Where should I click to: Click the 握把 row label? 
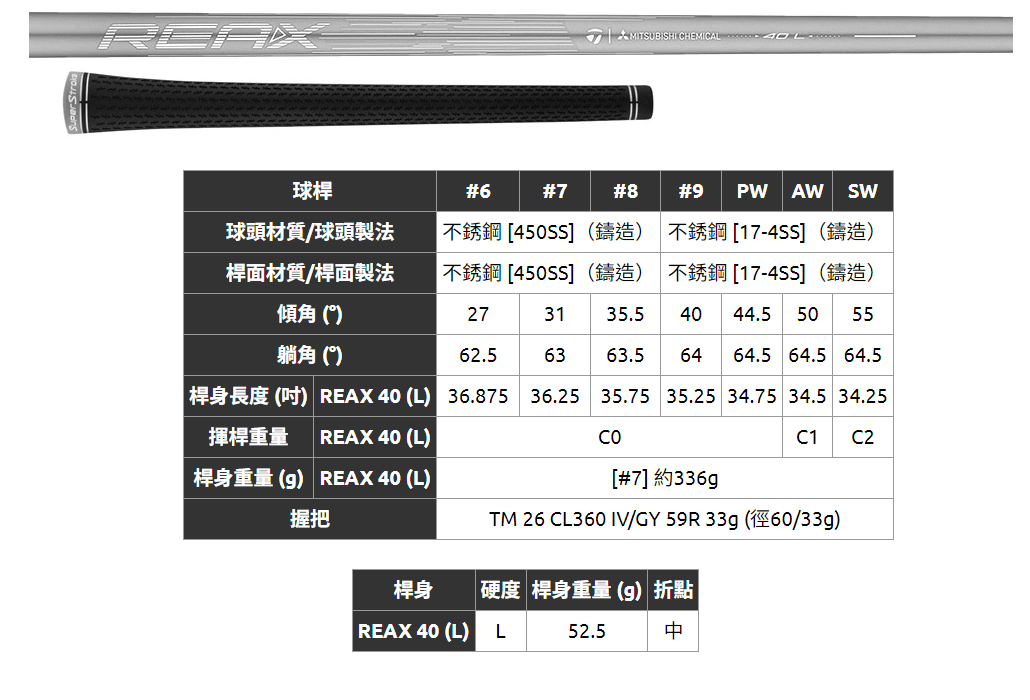[x=310, y=519]
